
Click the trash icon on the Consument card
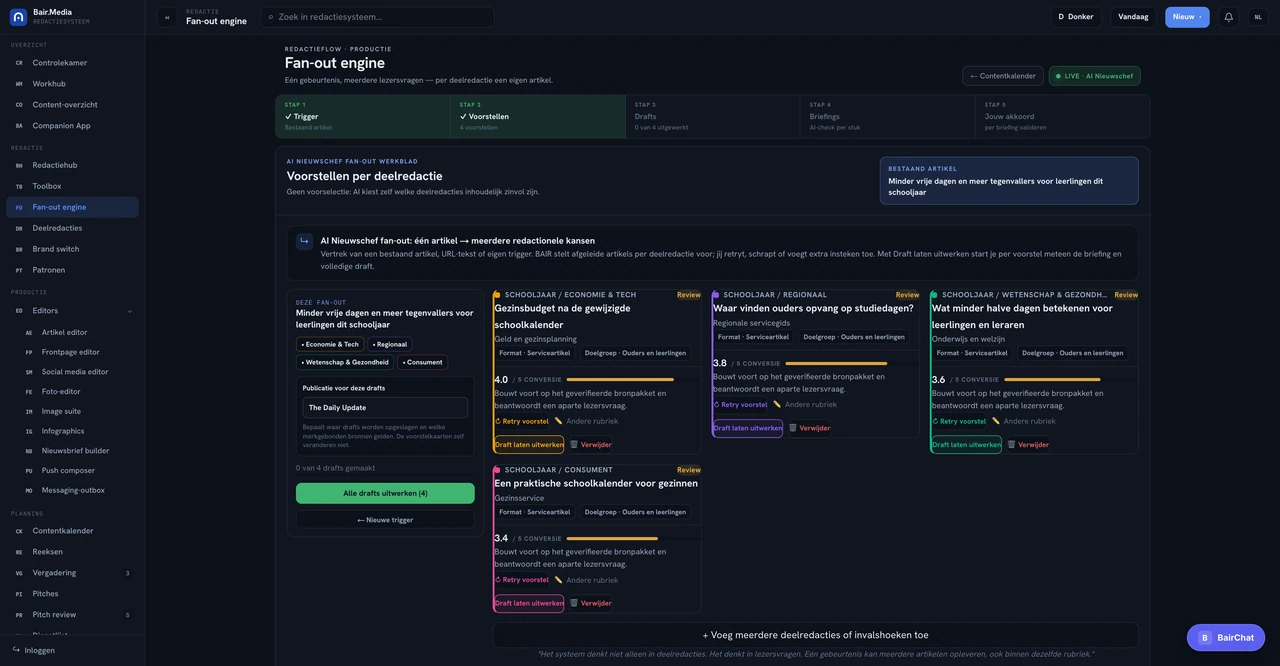click(x=574, y=603)
